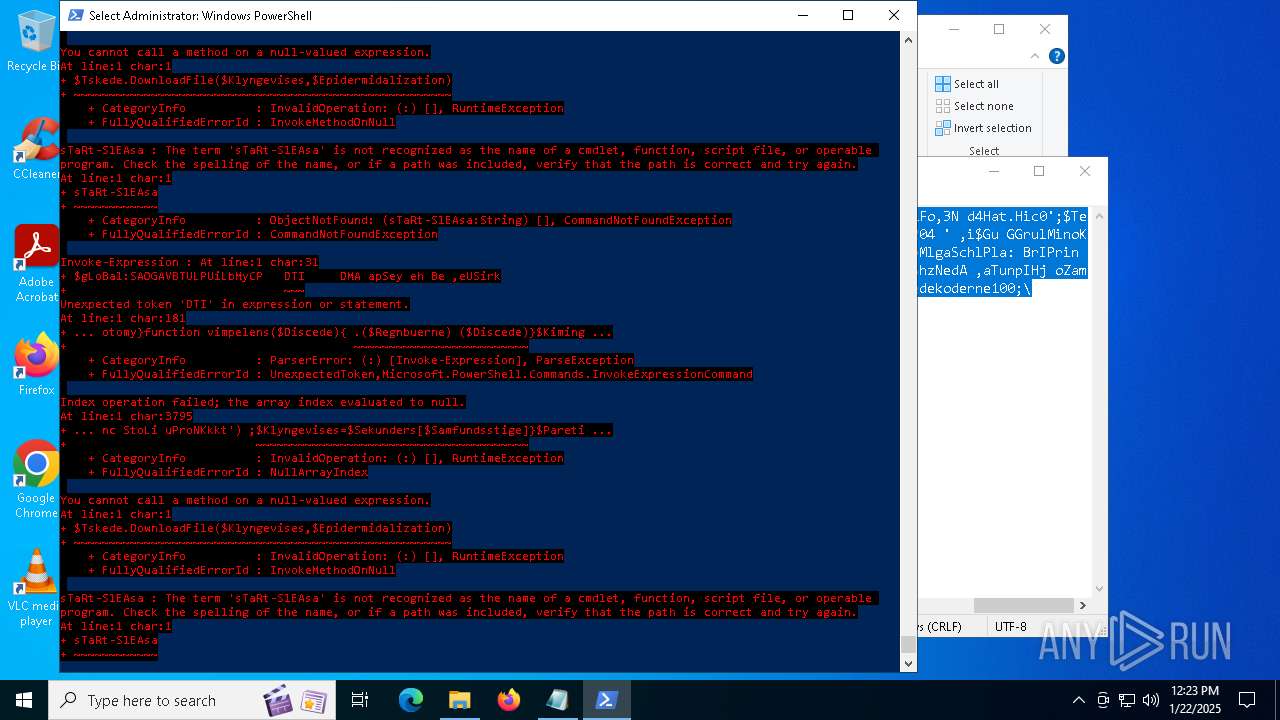Launch Google Chrome desktop shortcut
Image resolution: width=1280 pixels, height=720 pixels.
36,480
